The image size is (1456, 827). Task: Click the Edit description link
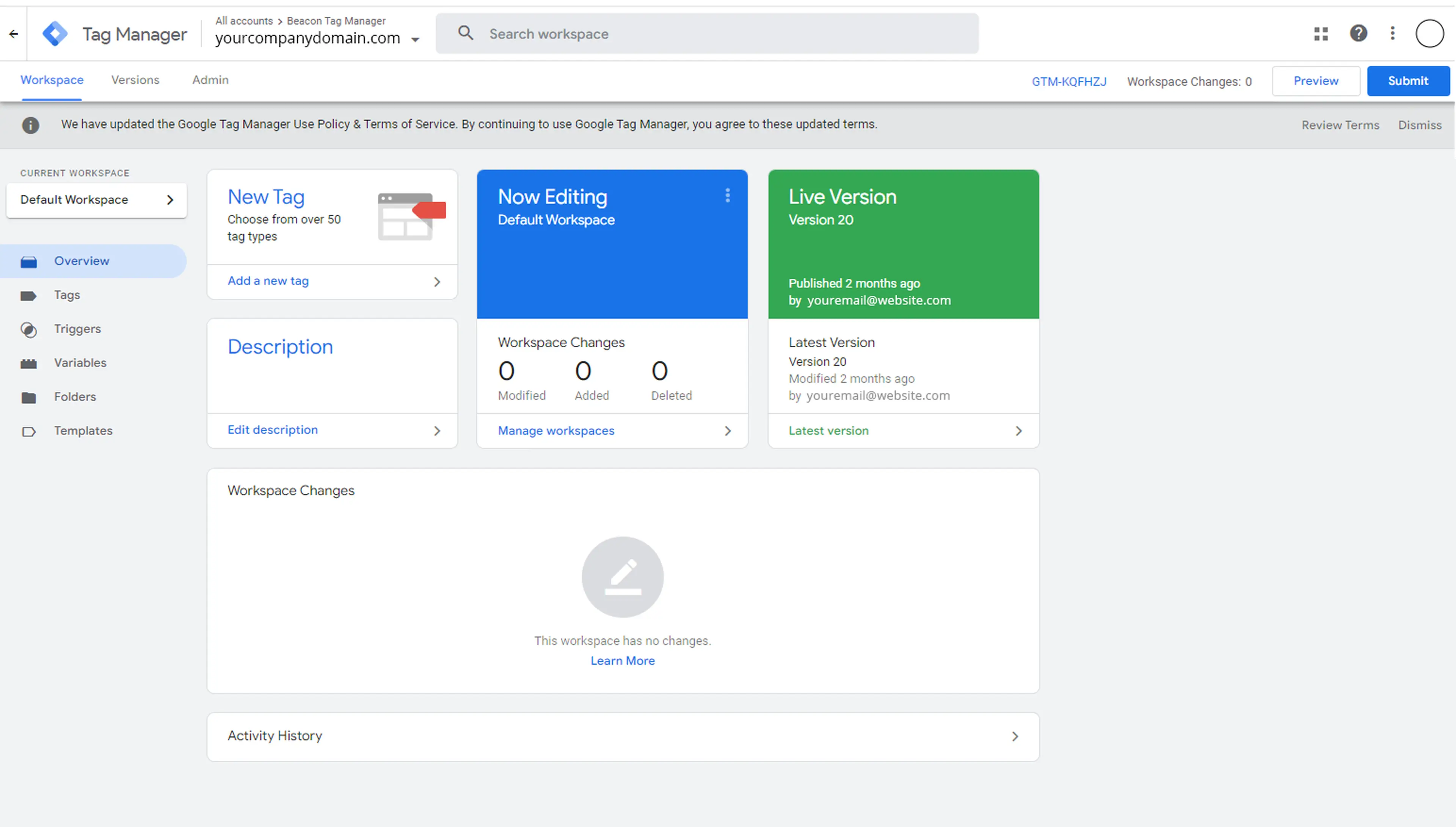[x=273, y=430]
